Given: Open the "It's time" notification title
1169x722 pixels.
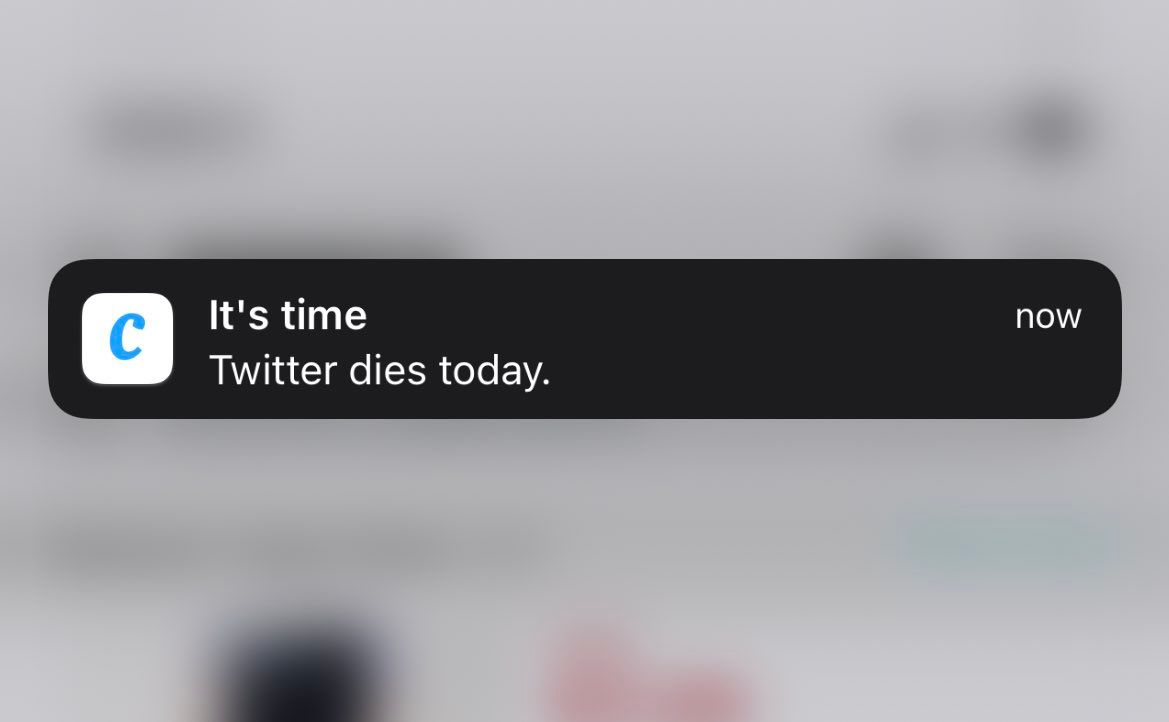Looking at the screenshot, I should pyautogui.click(x=288, y=315).
